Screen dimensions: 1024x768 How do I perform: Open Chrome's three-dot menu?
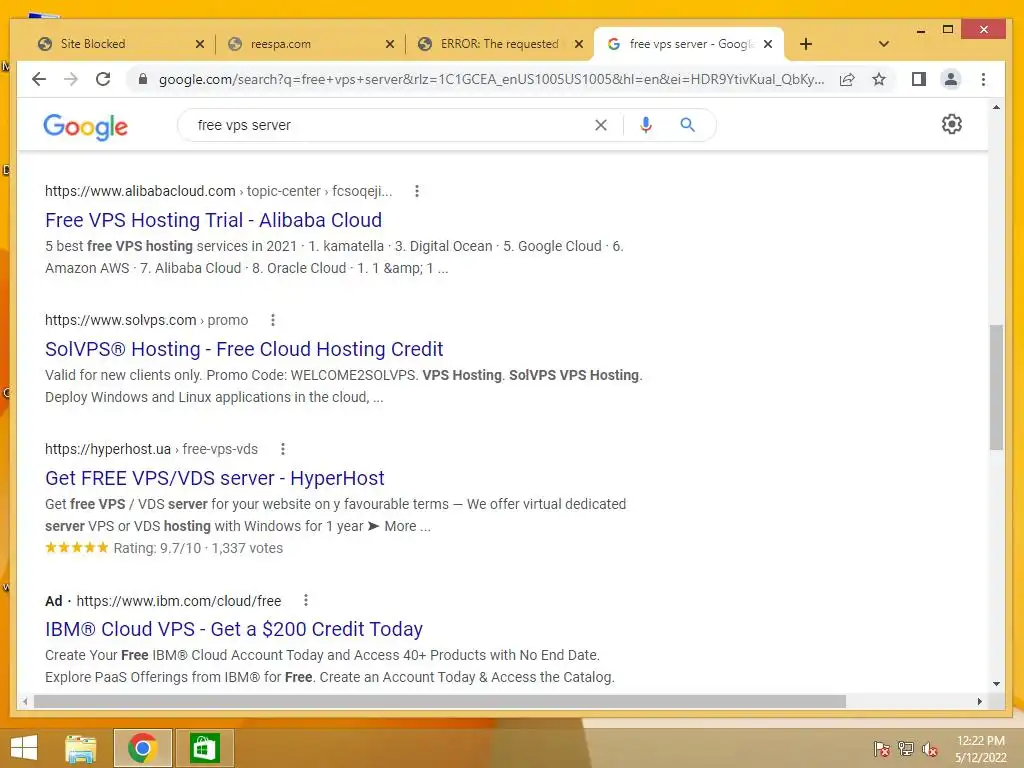coord(984,80)
